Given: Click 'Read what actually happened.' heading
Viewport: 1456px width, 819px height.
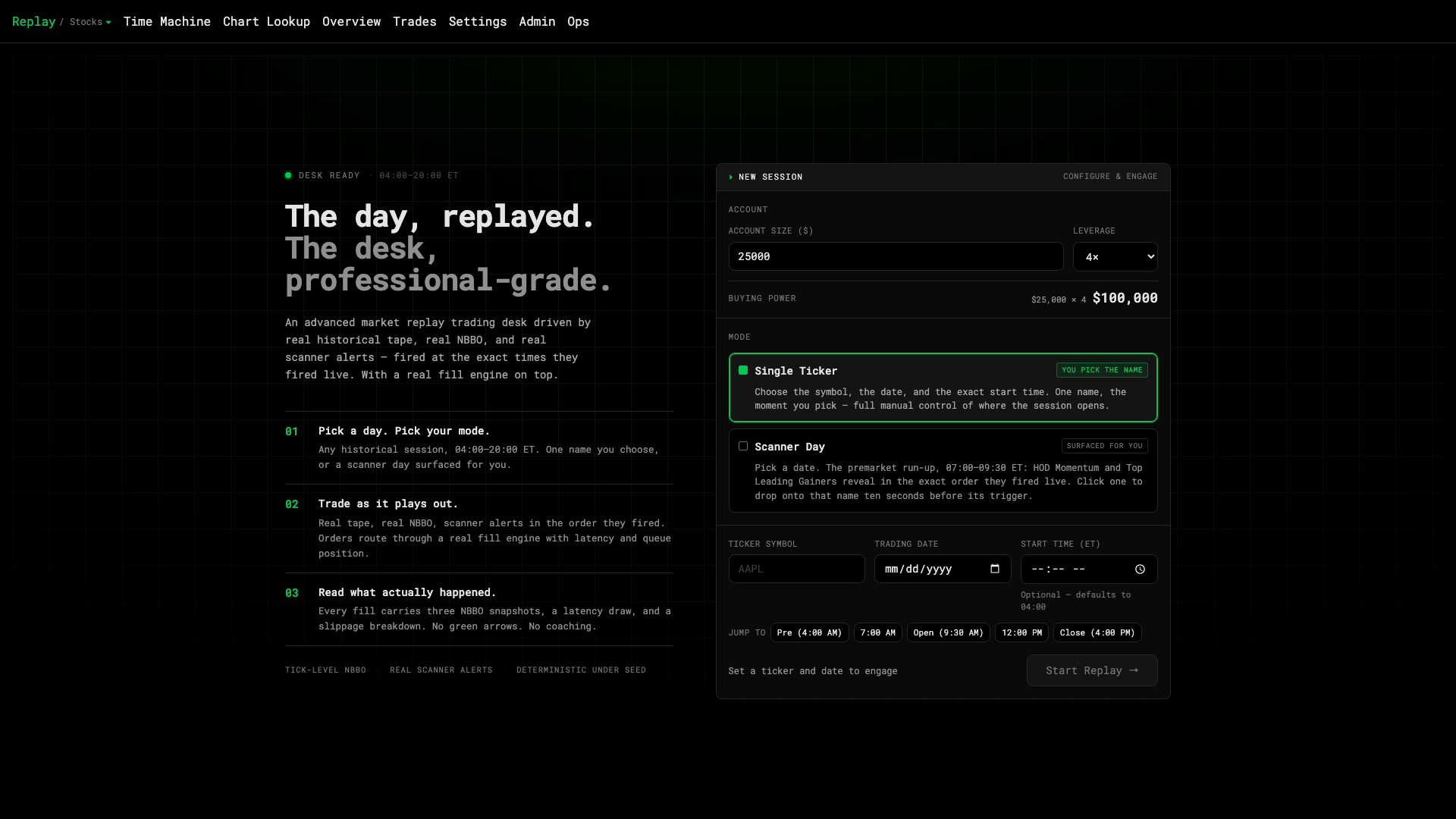Looking at the screenshot, I should pos(407,592).
